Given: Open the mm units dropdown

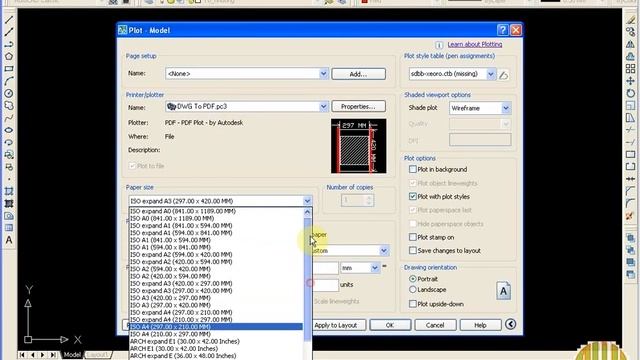Looking at the screenshot, I should [375, 268].
